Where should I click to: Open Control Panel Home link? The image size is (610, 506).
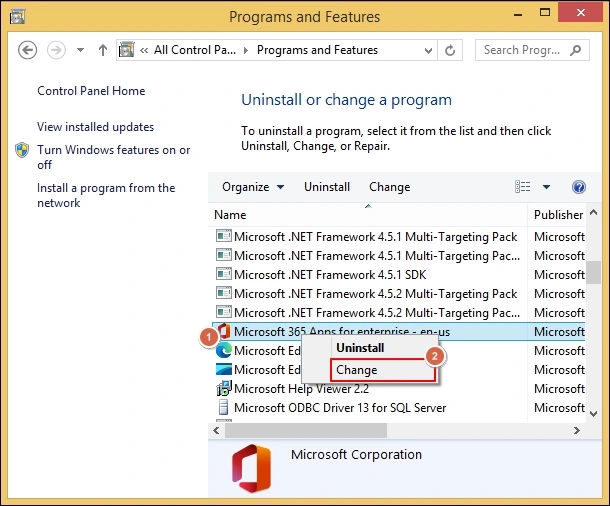pos(91,91)
